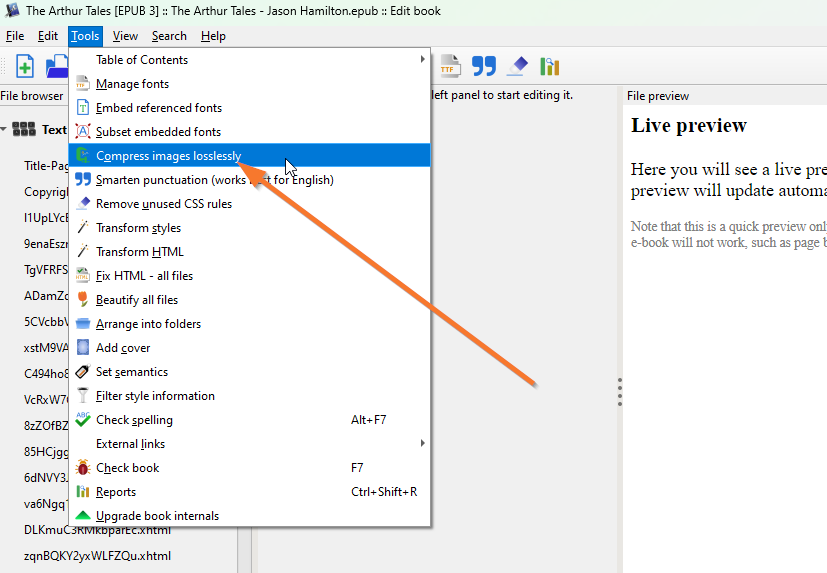827x573 pixels.
Task: Select the file starting with TgVFRFS
Action: click(46, 270)
